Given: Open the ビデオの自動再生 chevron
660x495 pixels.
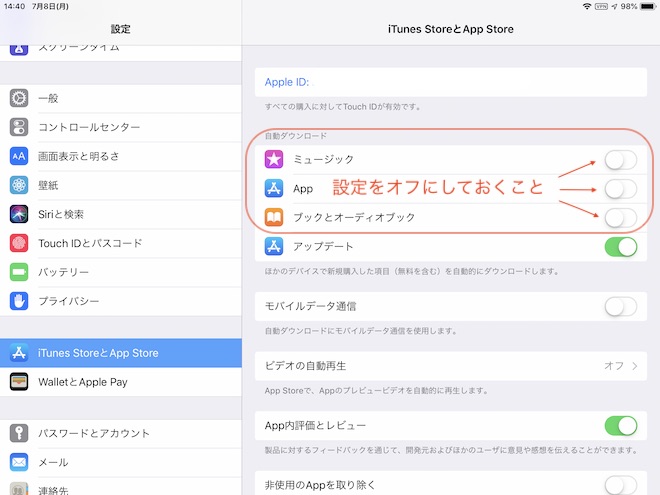Looking at the screenshot, I should [x=635, y=366].
